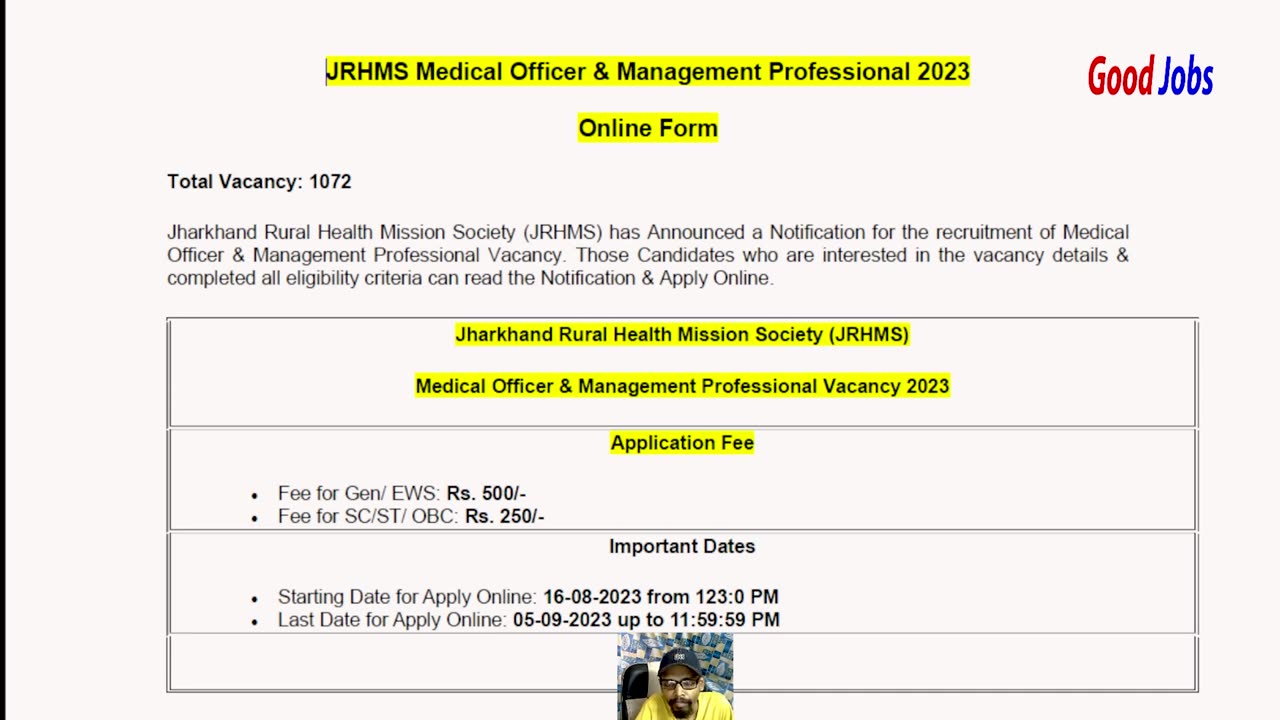Click the Last Date for Apply Online line
The height and width of the screenshot is (720, 1280).
click(529, 620)
